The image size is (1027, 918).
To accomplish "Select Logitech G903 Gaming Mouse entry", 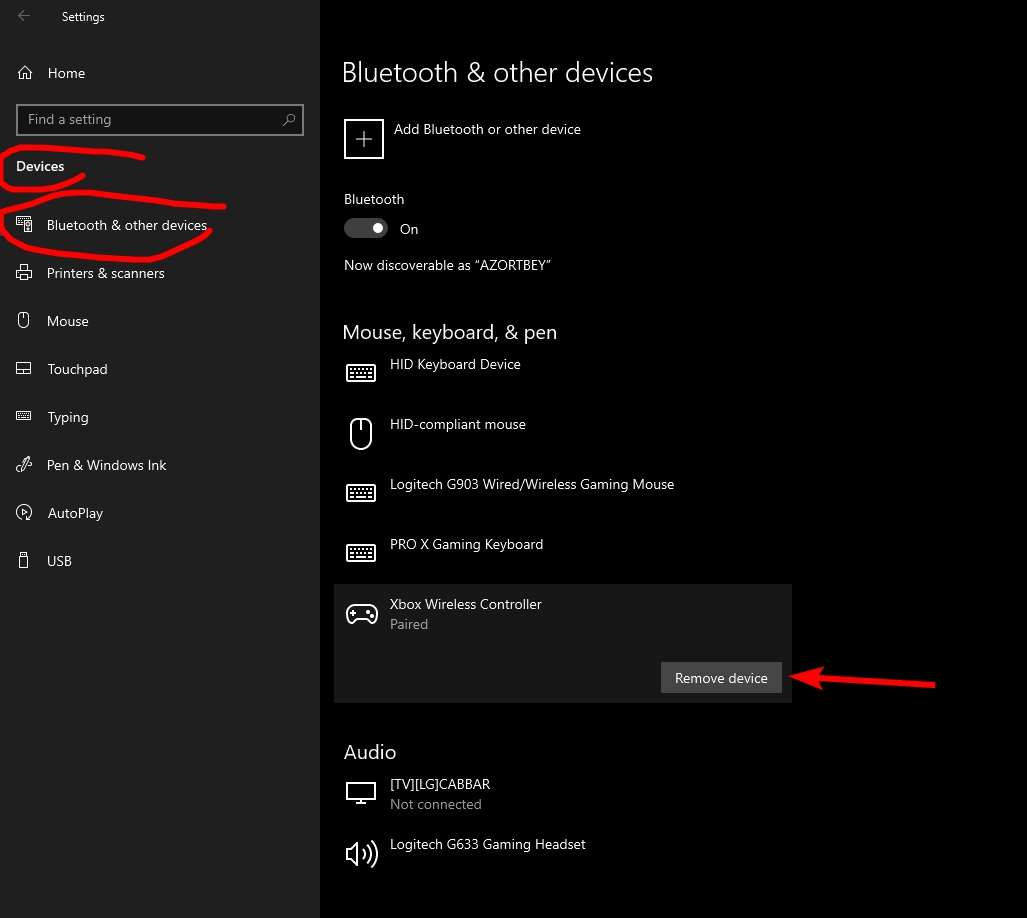I will (531, 485).
